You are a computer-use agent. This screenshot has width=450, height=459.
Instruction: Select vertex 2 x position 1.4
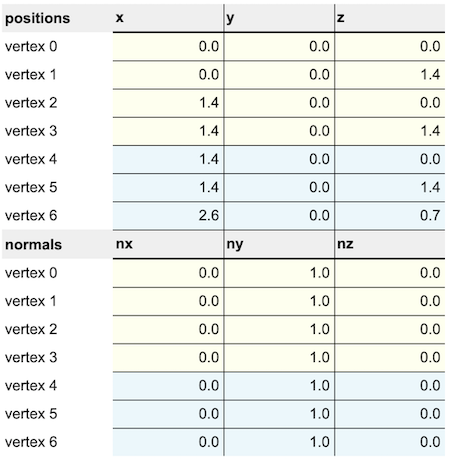168,103
